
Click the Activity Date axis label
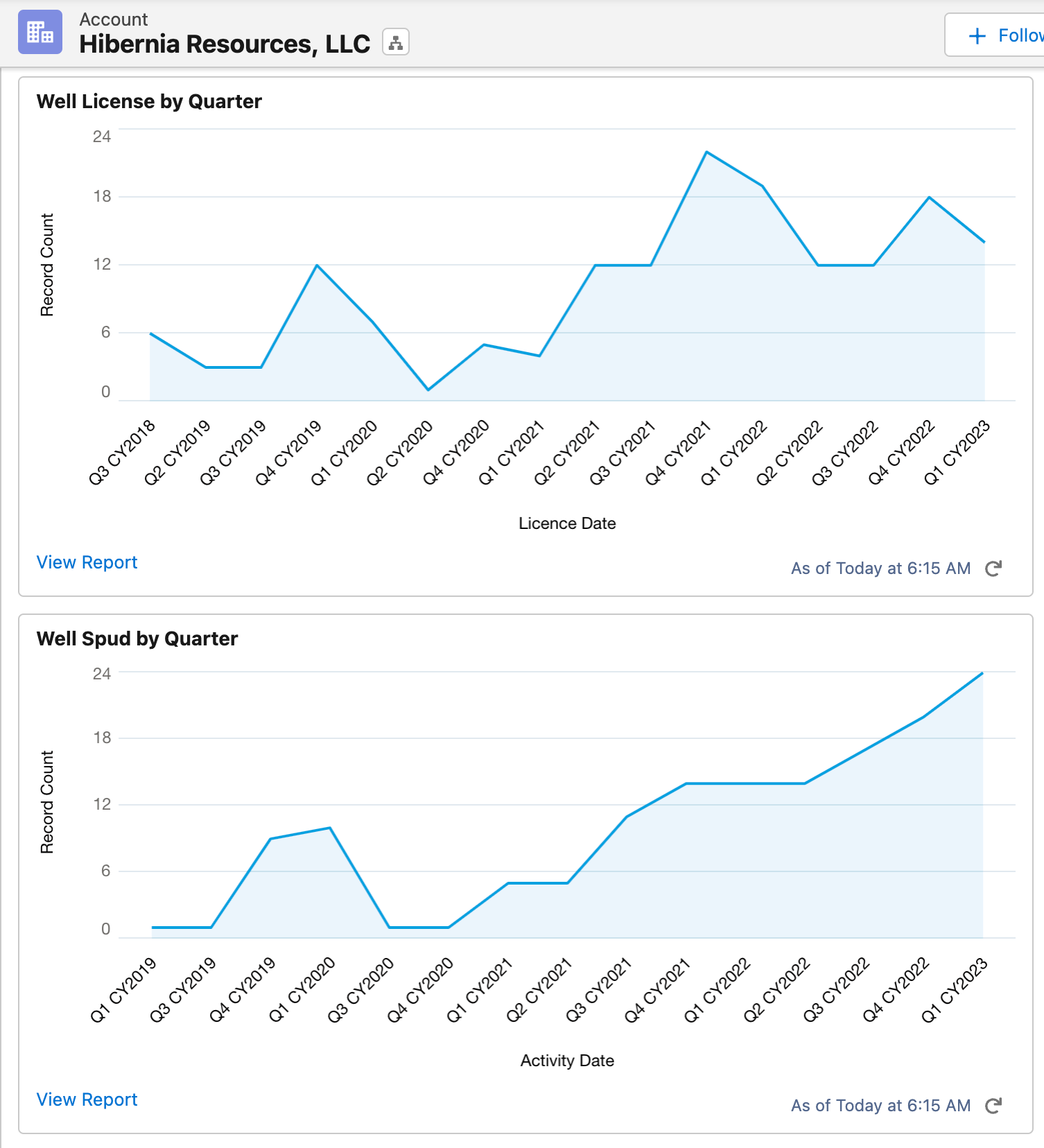pos(567,1061)
